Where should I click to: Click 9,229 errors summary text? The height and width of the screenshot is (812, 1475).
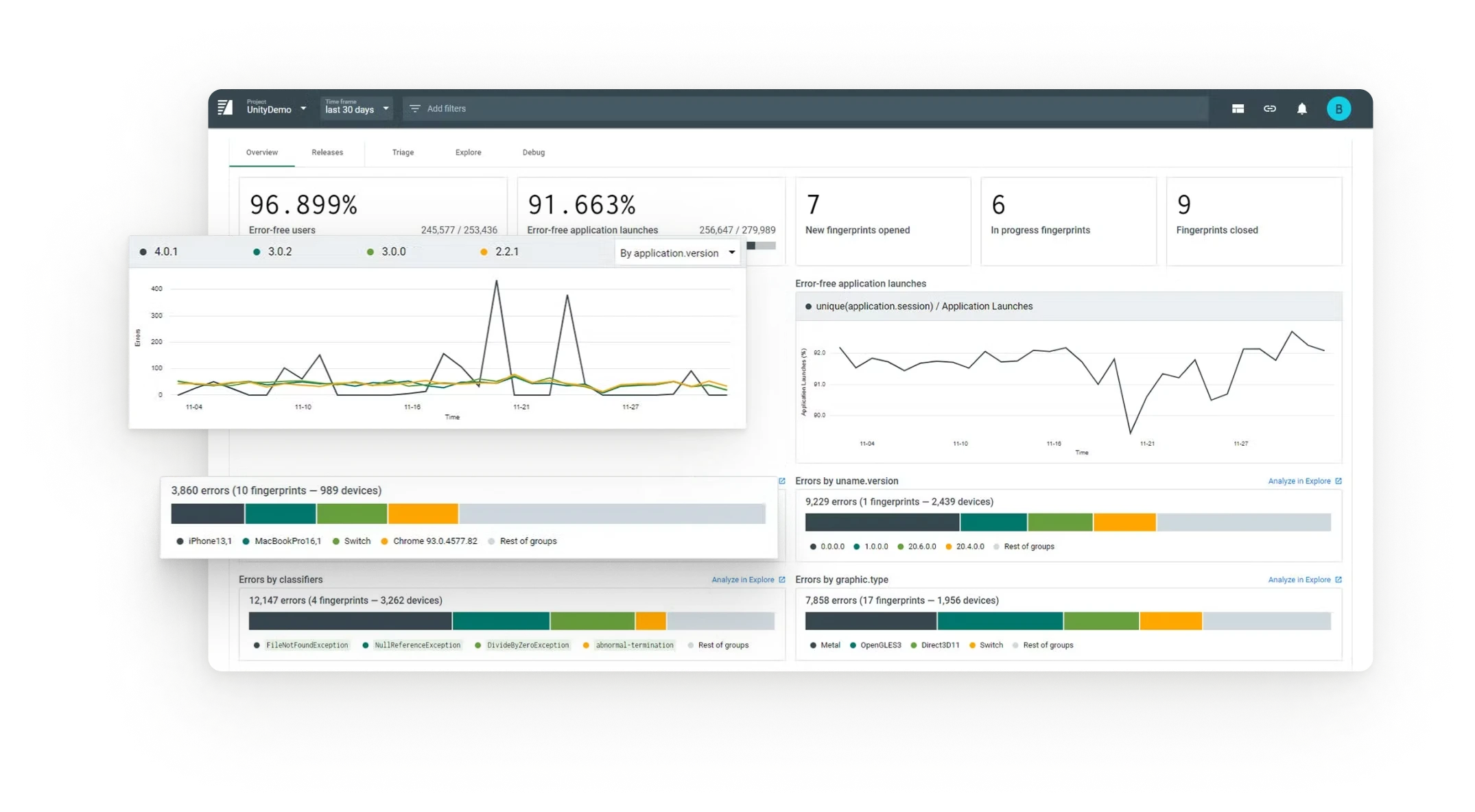click(899, 502)
